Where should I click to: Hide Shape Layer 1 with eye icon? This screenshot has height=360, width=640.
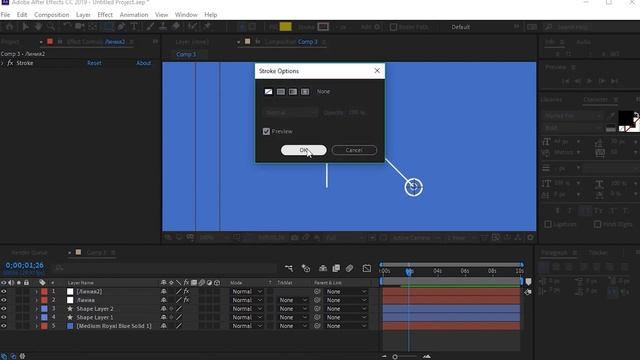pyautogui.click(x=4, y=317)
